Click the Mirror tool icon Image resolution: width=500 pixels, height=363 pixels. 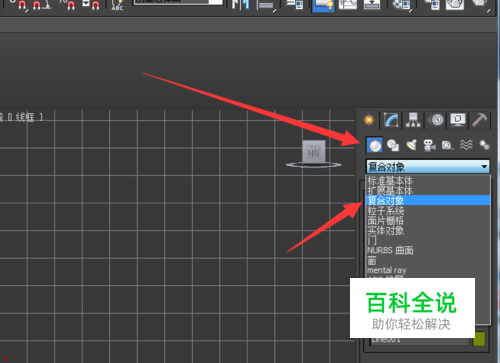tap(241, 5)
